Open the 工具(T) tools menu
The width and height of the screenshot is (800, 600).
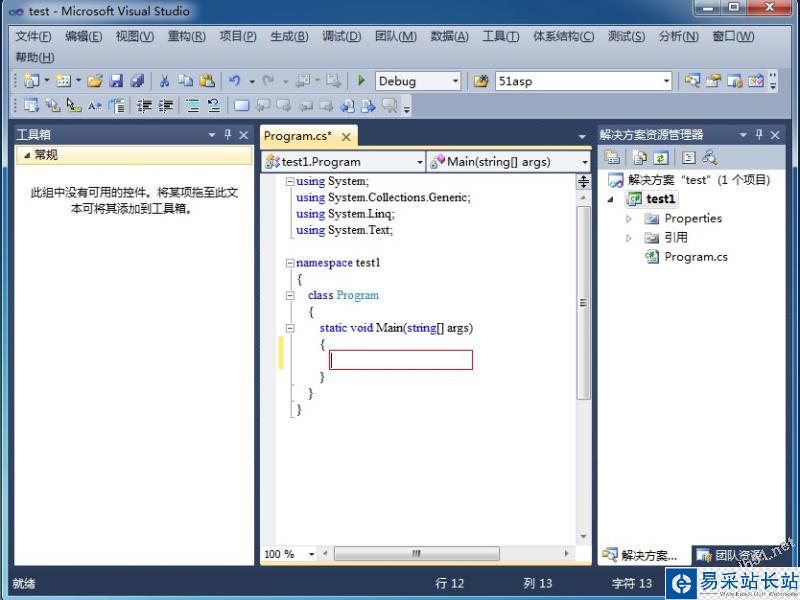[501, 36]
